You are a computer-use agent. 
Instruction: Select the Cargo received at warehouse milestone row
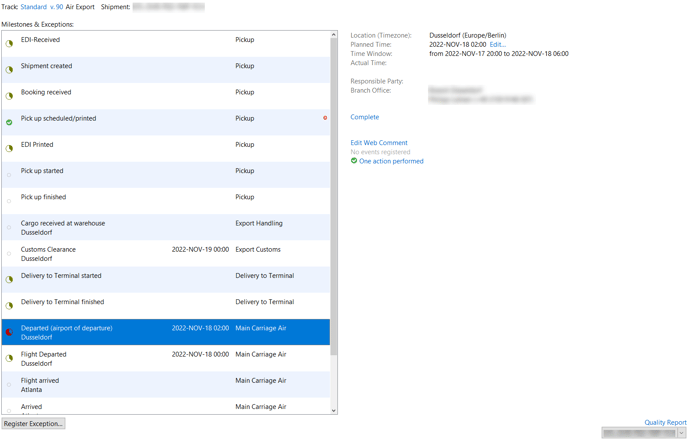click(x=166, y=227)
